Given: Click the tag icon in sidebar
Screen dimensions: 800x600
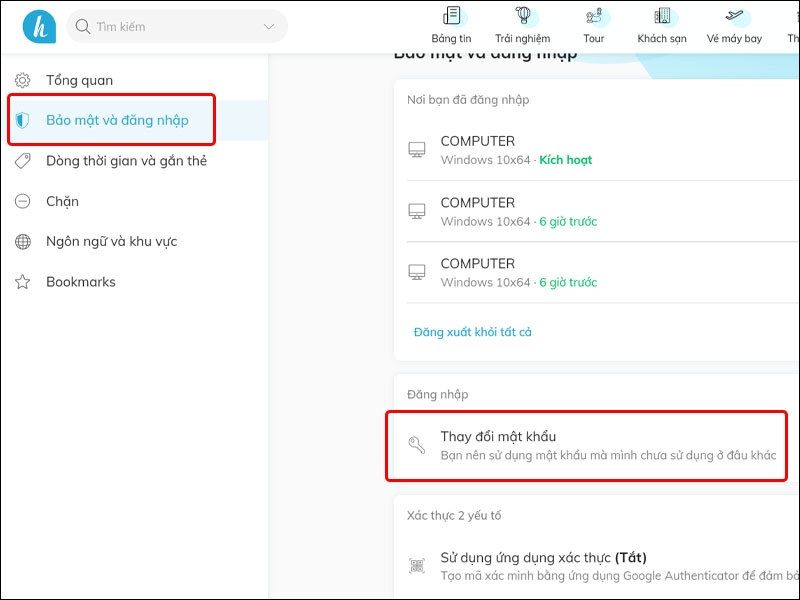Looking at the screenshot, I should 22,161.
